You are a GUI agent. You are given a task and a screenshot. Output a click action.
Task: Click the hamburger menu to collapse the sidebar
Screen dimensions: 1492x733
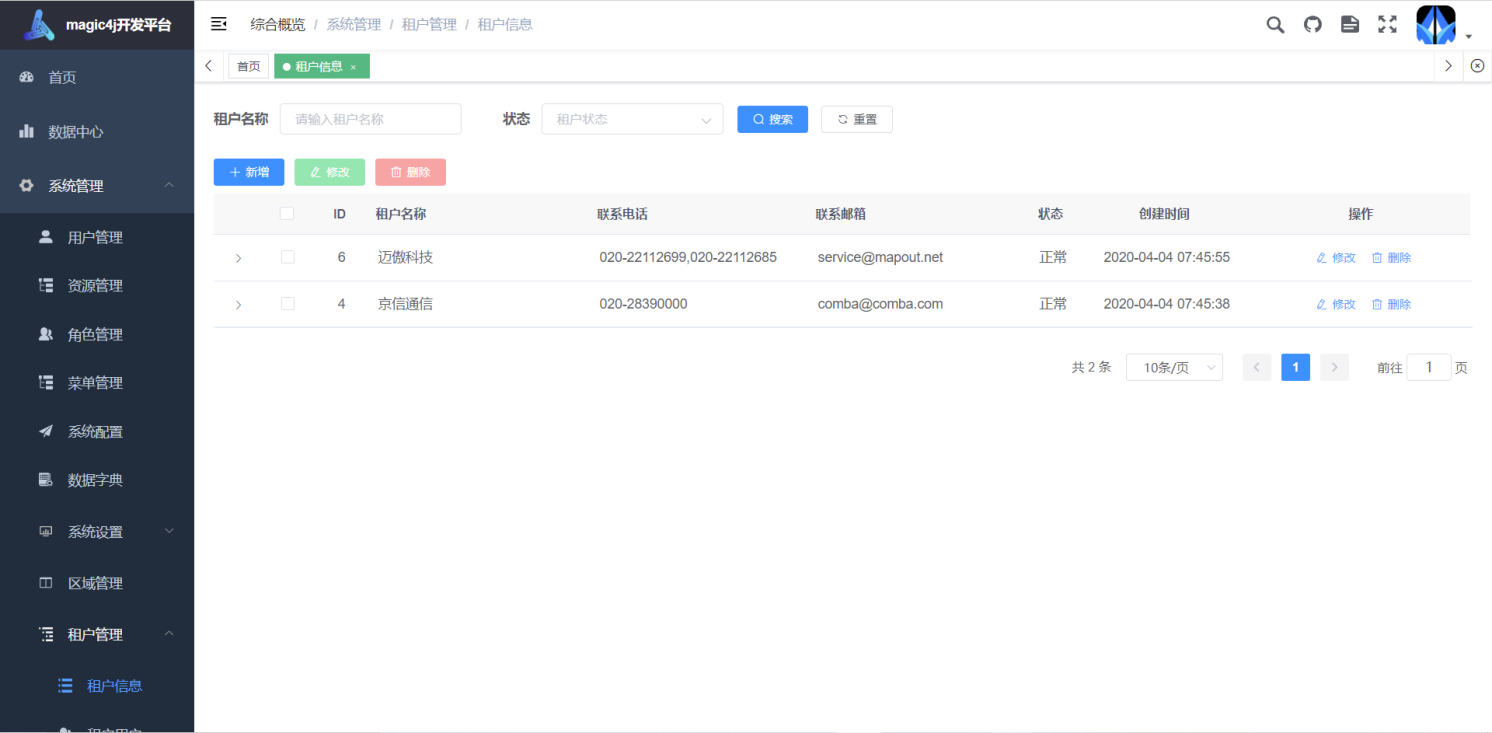(218, 24)
